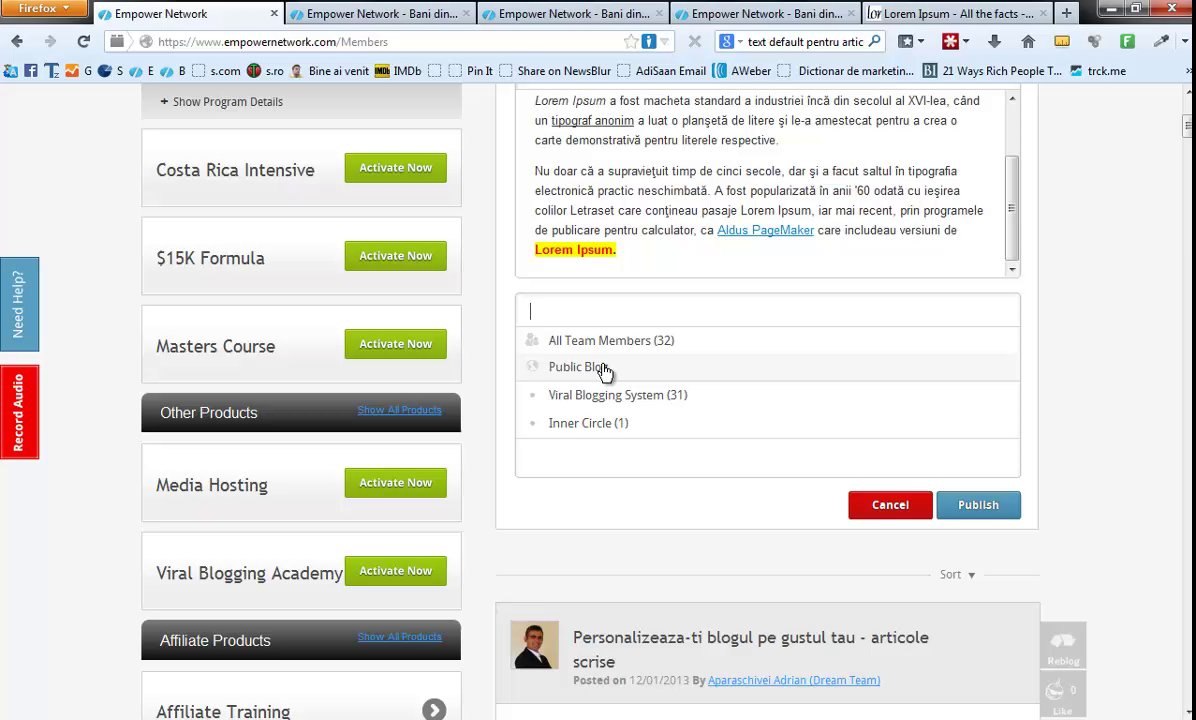The height and width of the screenshot is (720, 1196).
Task: Click the highlighted Lorem Ipsum text
Action: click(x=575, y=249)
